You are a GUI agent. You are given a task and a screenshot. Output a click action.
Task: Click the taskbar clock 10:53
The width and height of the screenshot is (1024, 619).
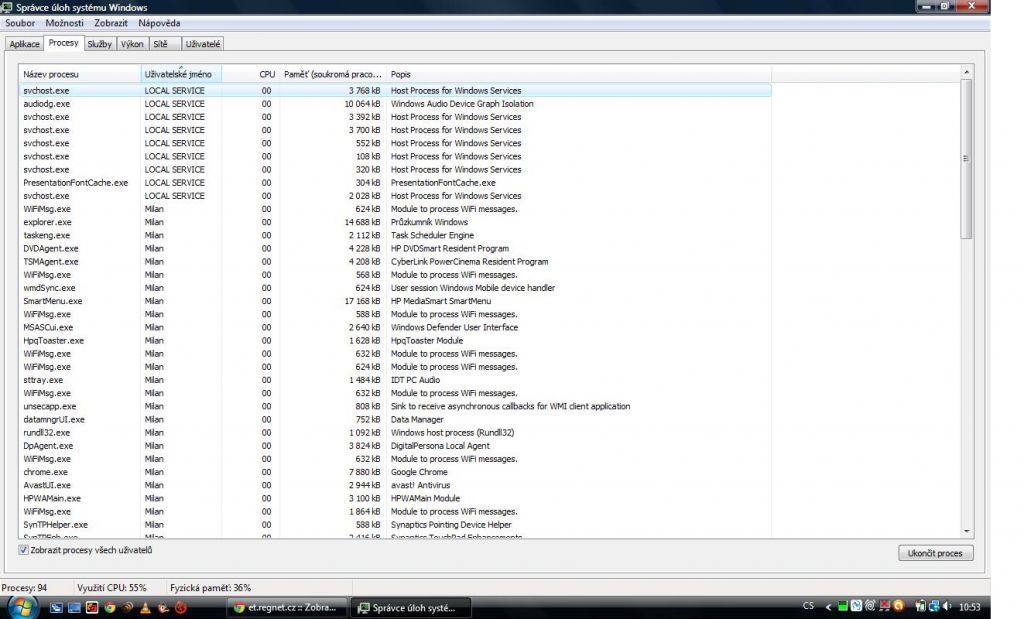[x=970, y=607]
